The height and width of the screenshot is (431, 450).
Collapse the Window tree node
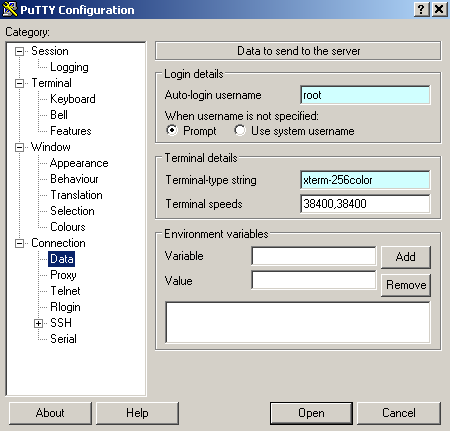[x=20, y=147]
